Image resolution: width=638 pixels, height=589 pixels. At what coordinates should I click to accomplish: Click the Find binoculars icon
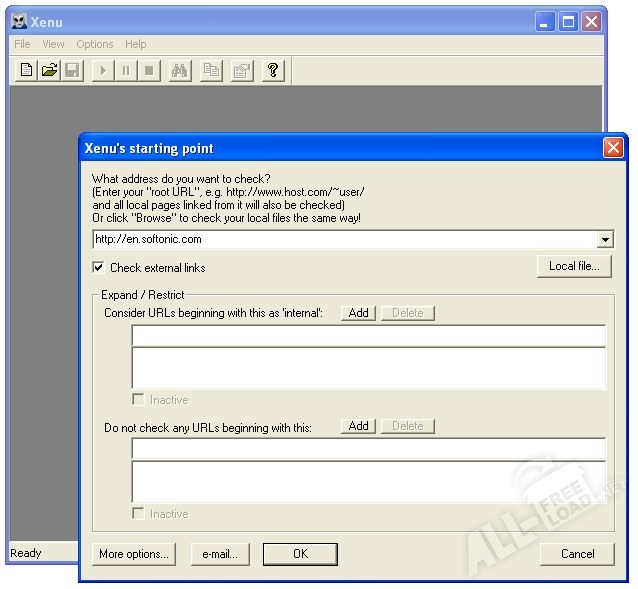click(x=180, y=70)
